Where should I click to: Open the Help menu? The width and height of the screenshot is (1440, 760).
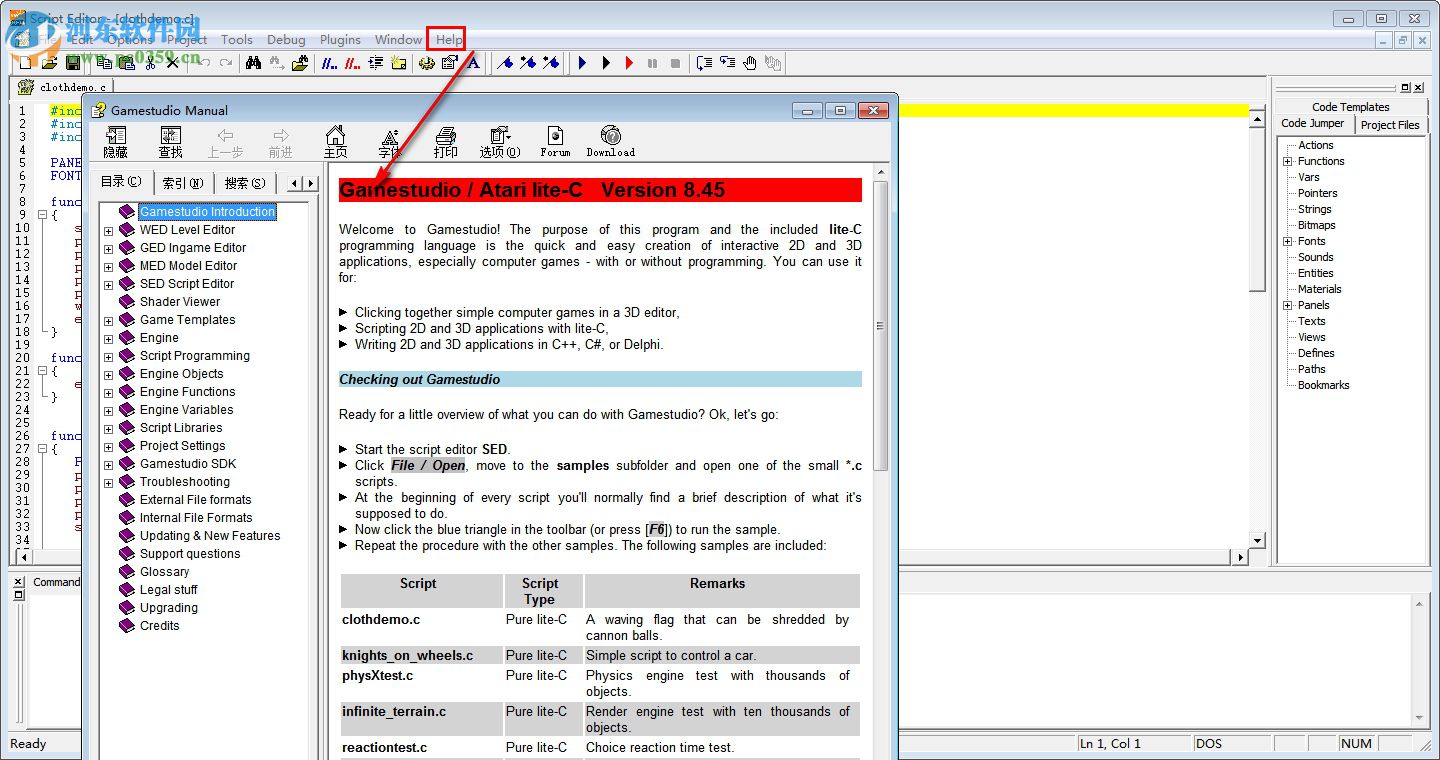click(x=449, y=39)
